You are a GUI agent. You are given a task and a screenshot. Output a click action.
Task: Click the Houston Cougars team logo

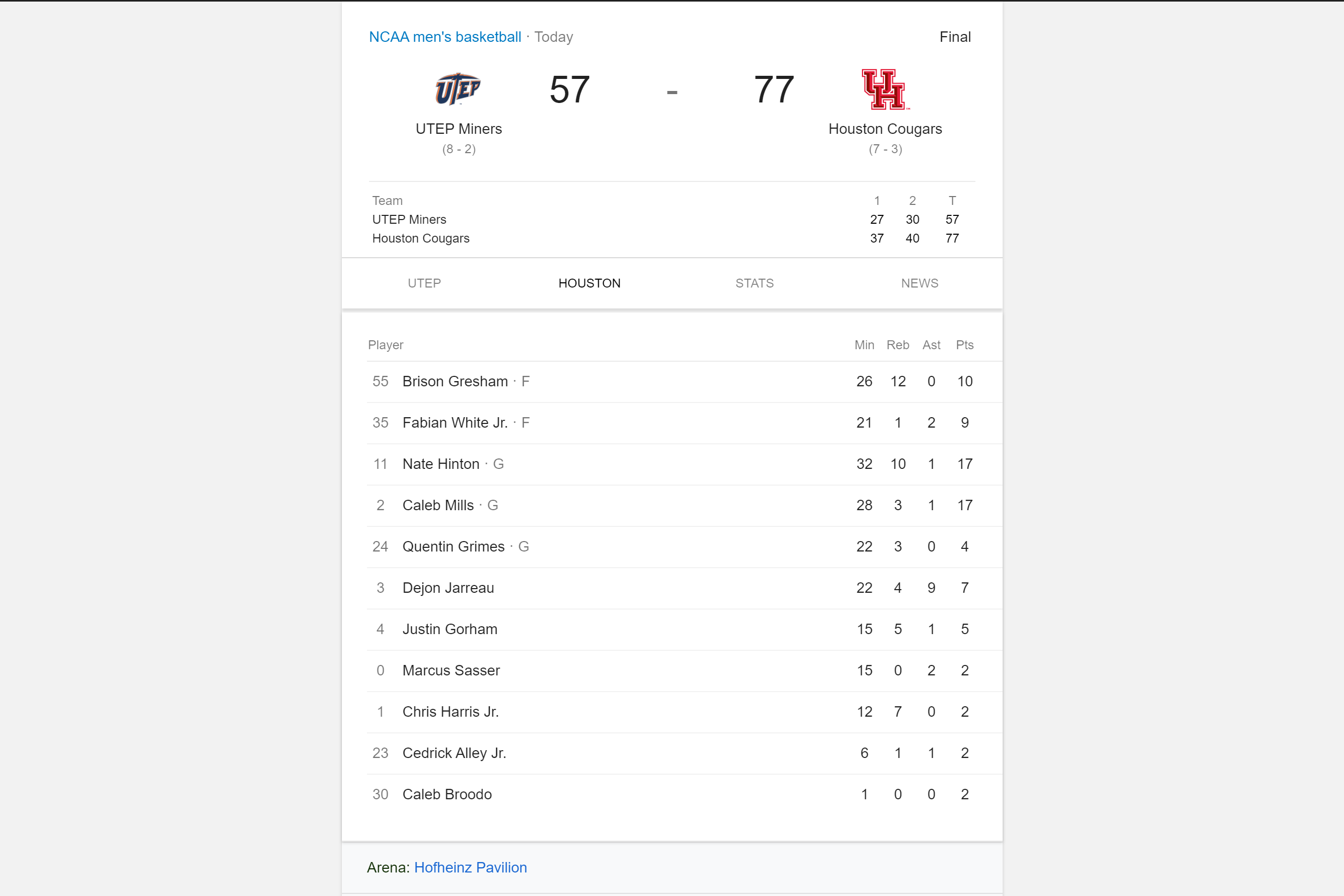pos(885,89)
